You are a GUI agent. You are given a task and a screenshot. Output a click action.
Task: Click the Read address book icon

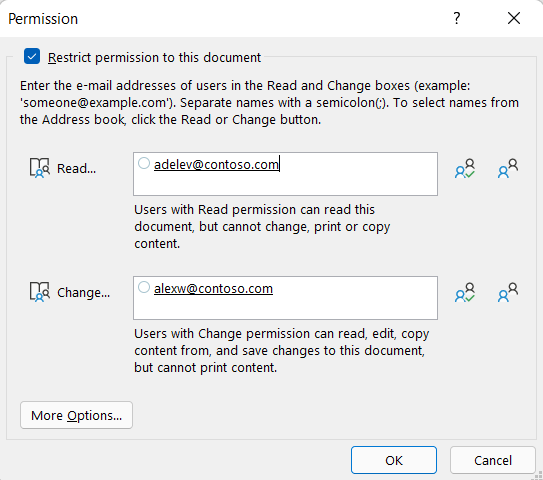point(39,168)
